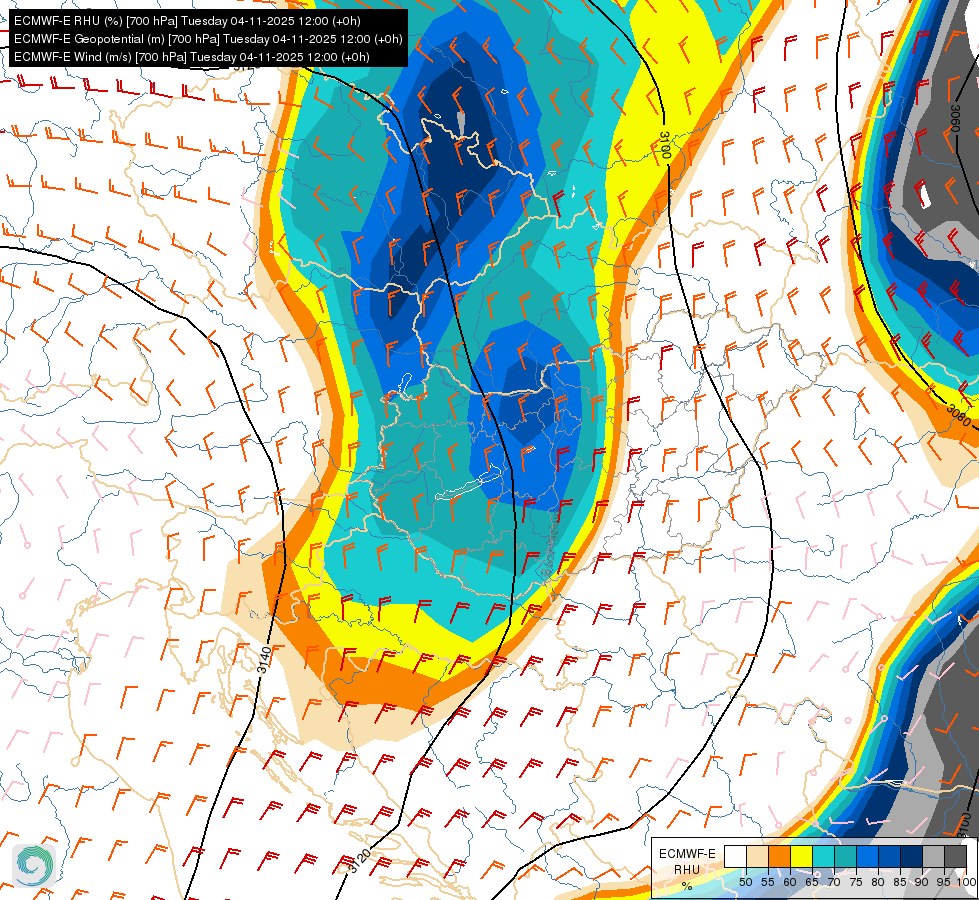Pick the light gray 90-95 legend swatch
Viewport: 979px width, 900px height.
933,856
